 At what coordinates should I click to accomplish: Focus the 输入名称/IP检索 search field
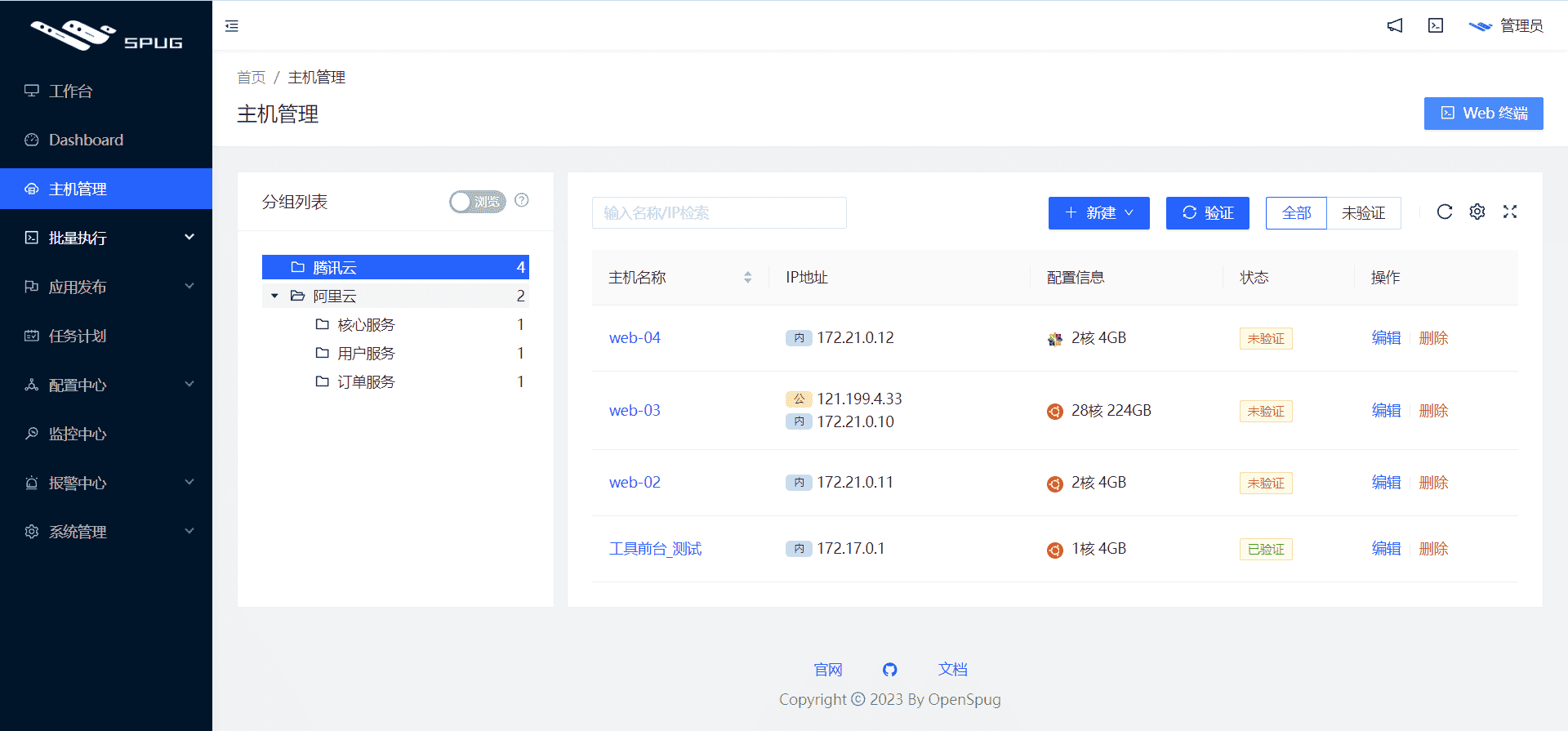point(719,213)
